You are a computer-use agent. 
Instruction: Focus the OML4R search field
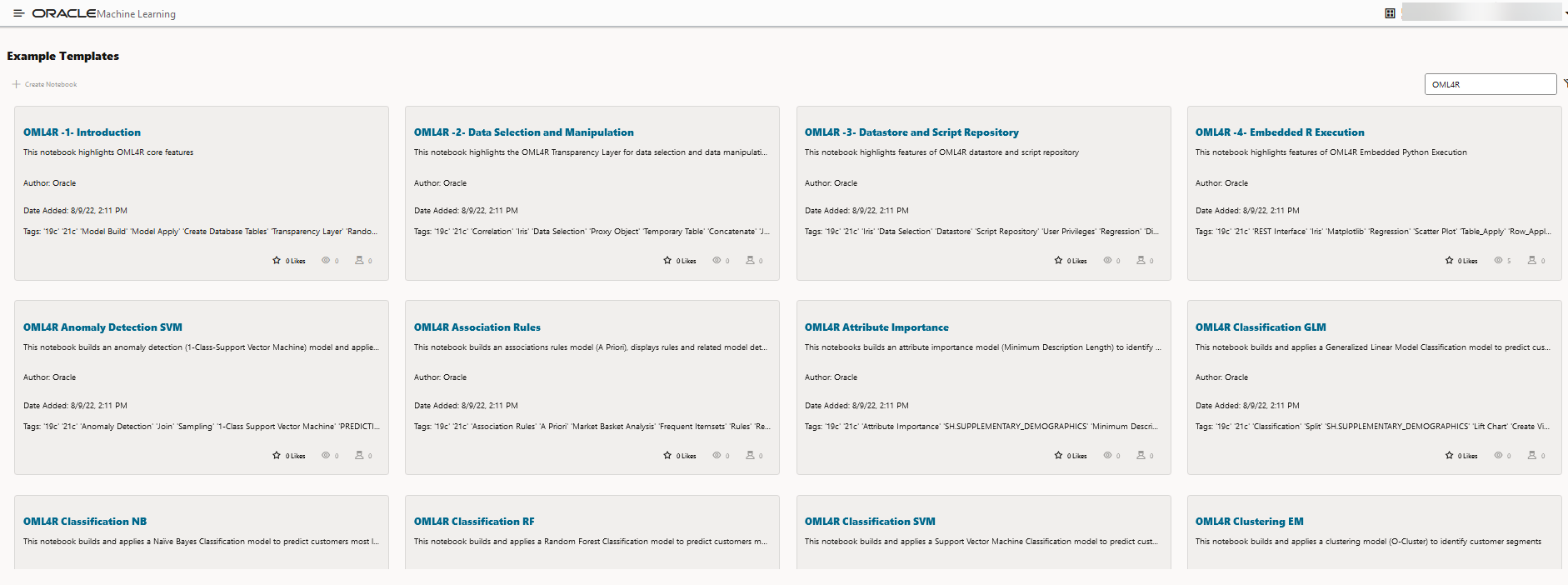point(1490,84)
